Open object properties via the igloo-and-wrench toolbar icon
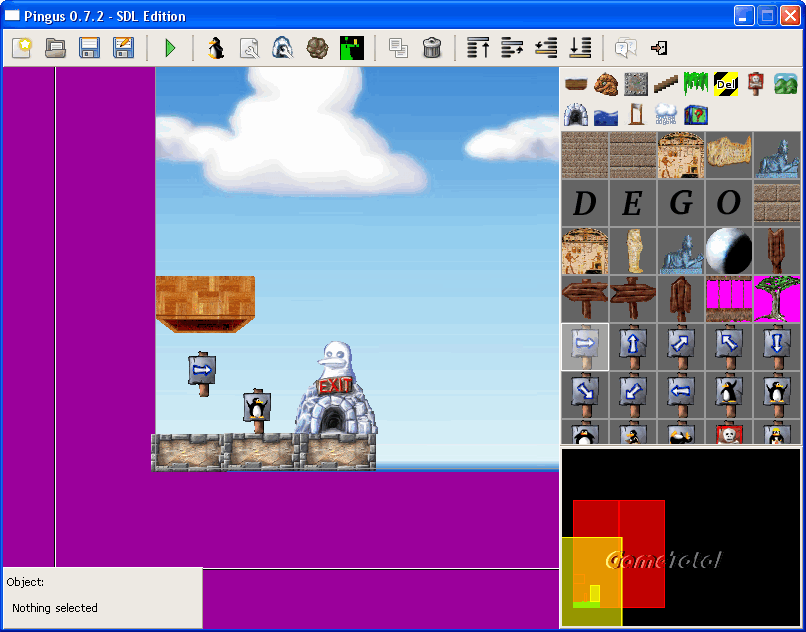Image resolution: width=806 pixels, height=632 pixels. click(x=283, y=48)
